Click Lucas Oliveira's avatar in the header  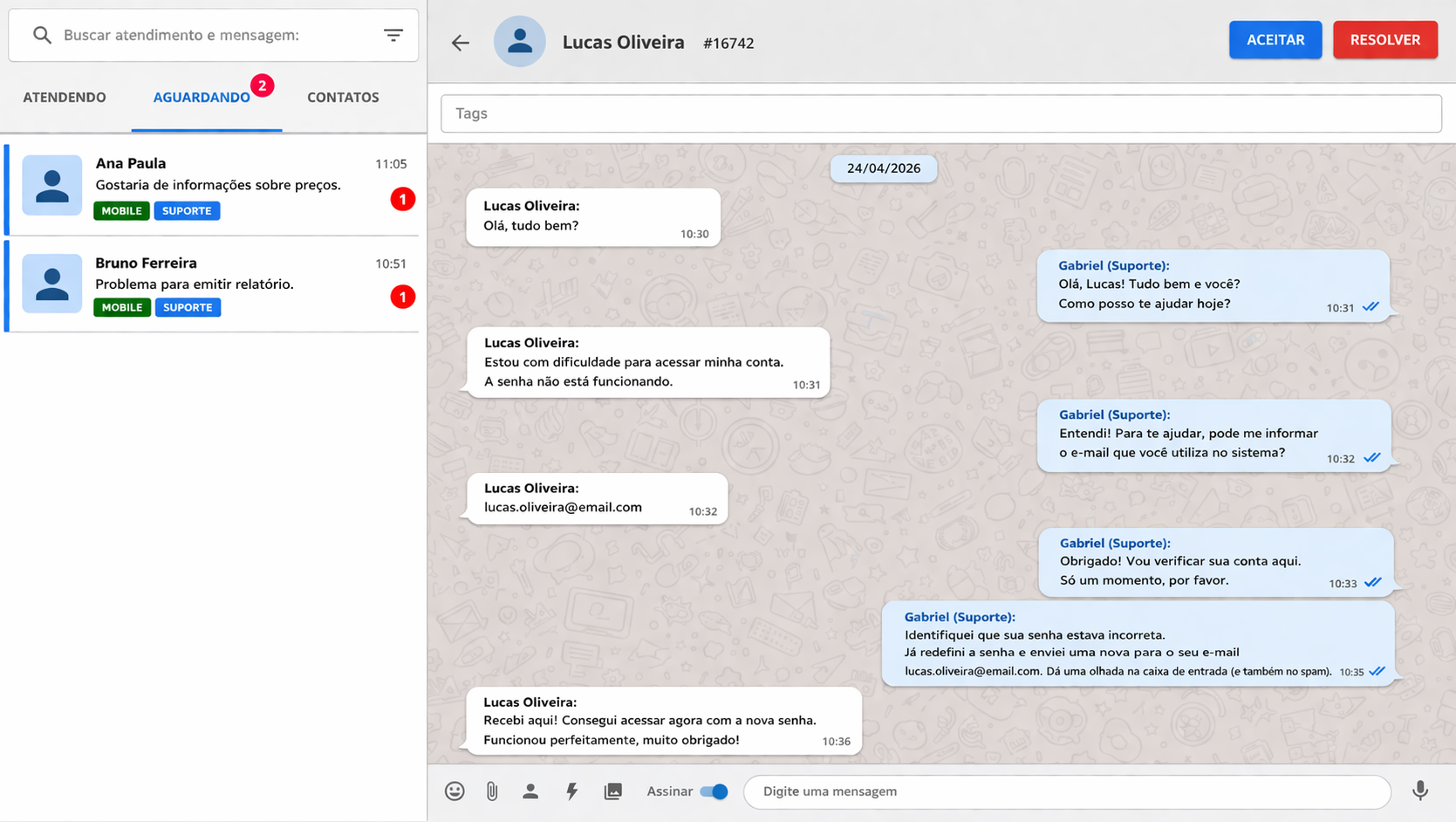[x=519, y=41]
